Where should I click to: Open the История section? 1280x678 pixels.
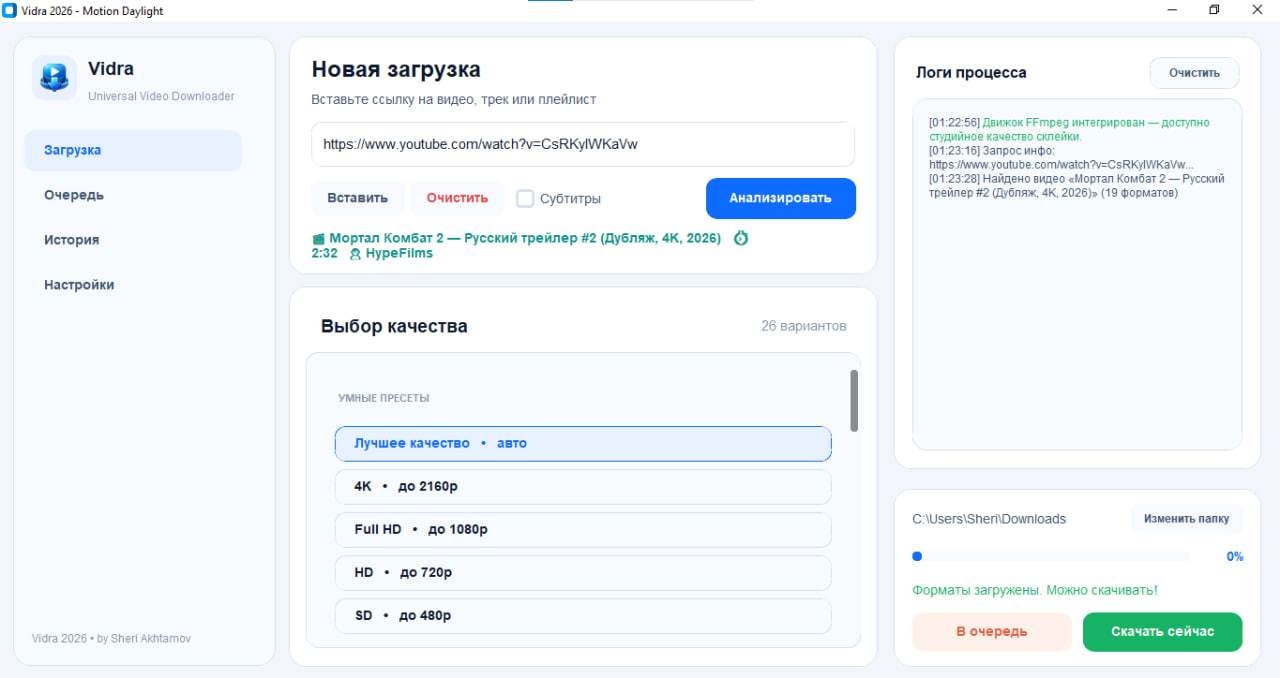70,240
